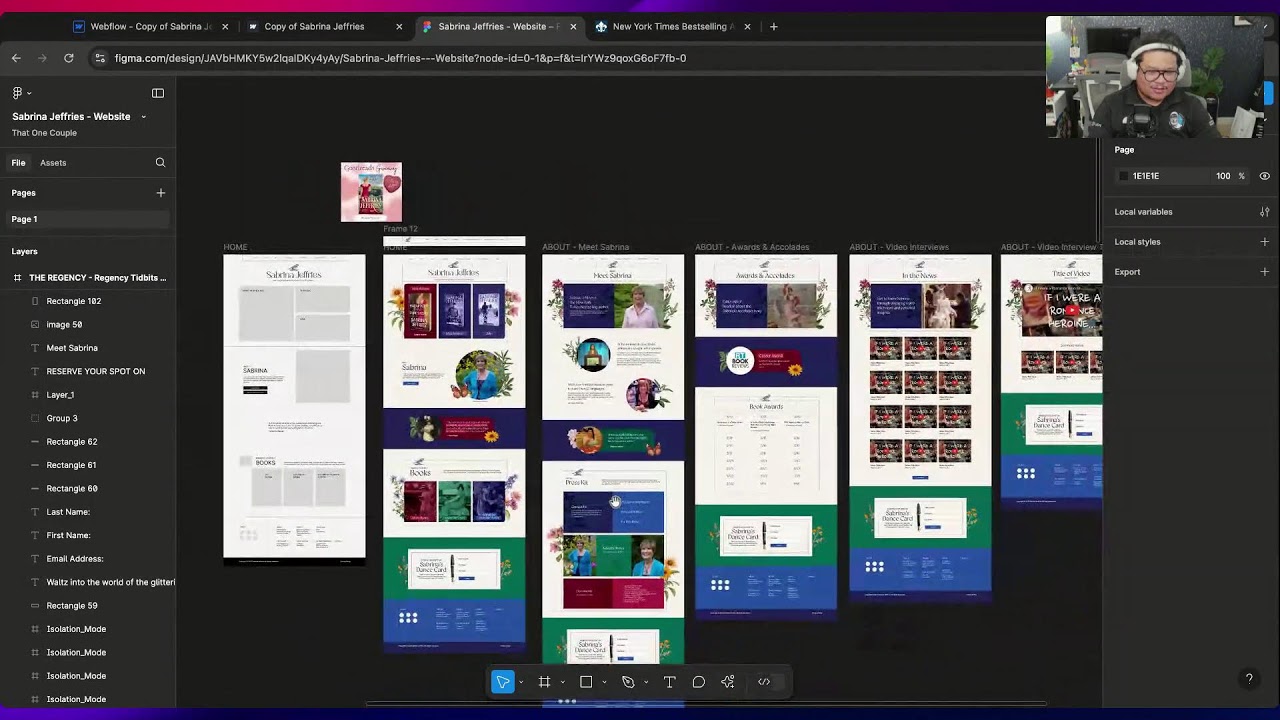Add an export setting with plus icon
Viewport: 1280px width, 720px height.
point(1264,272)
